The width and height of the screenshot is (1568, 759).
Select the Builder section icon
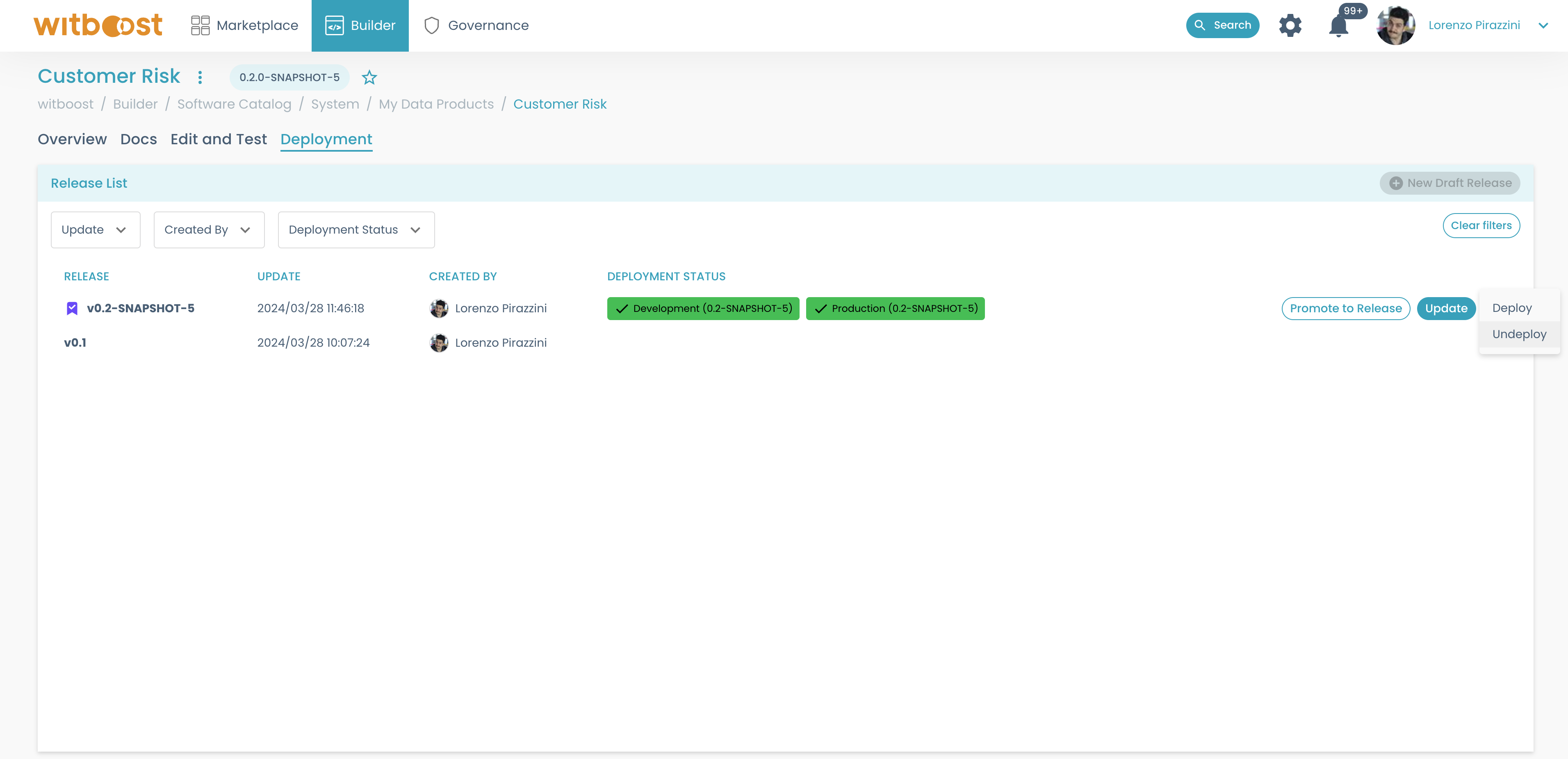[334, 25]
